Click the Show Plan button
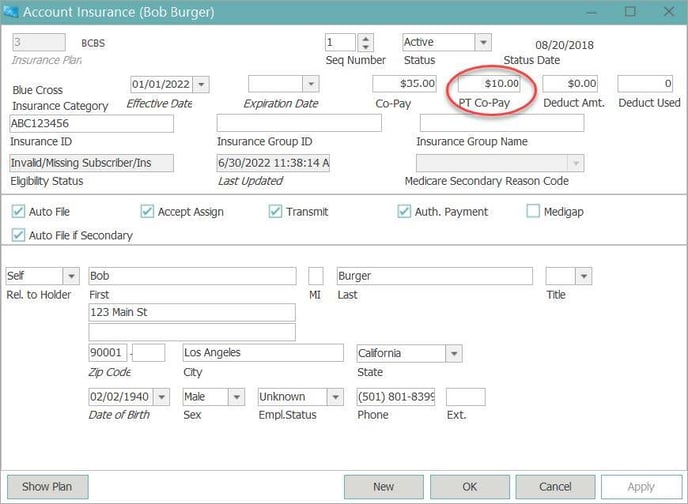 click(49, 487)
